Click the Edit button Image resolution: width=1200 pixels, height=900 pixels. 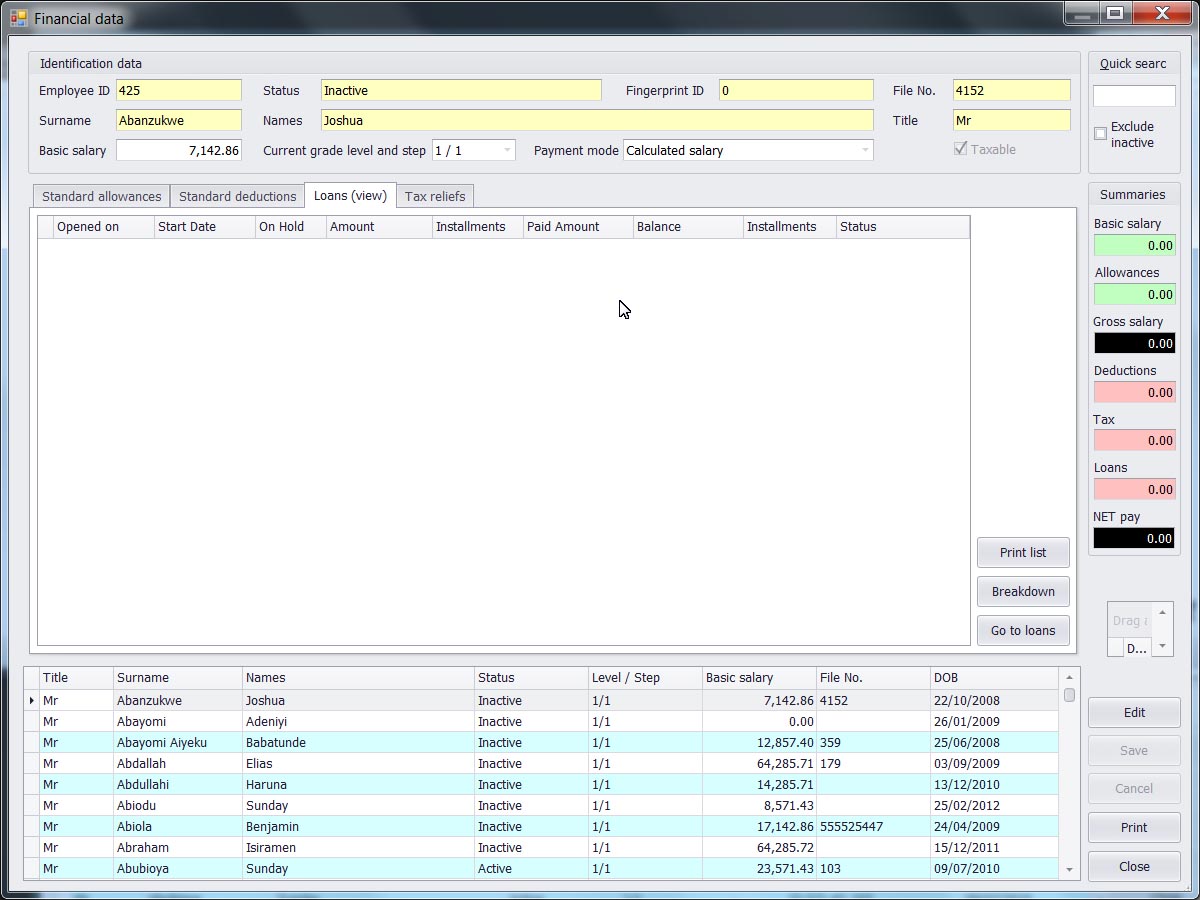click(x=1134, y=712)
